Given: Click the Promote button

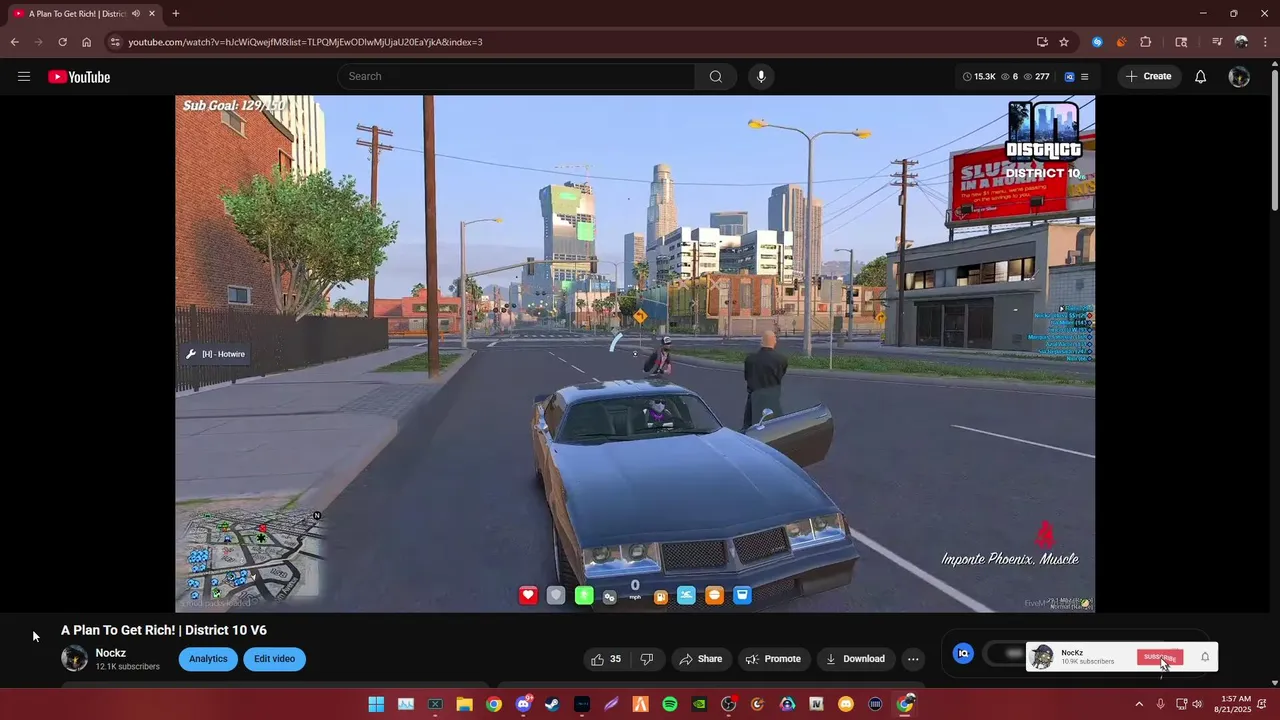Looking at the screenshot, I should click(774, 659).
